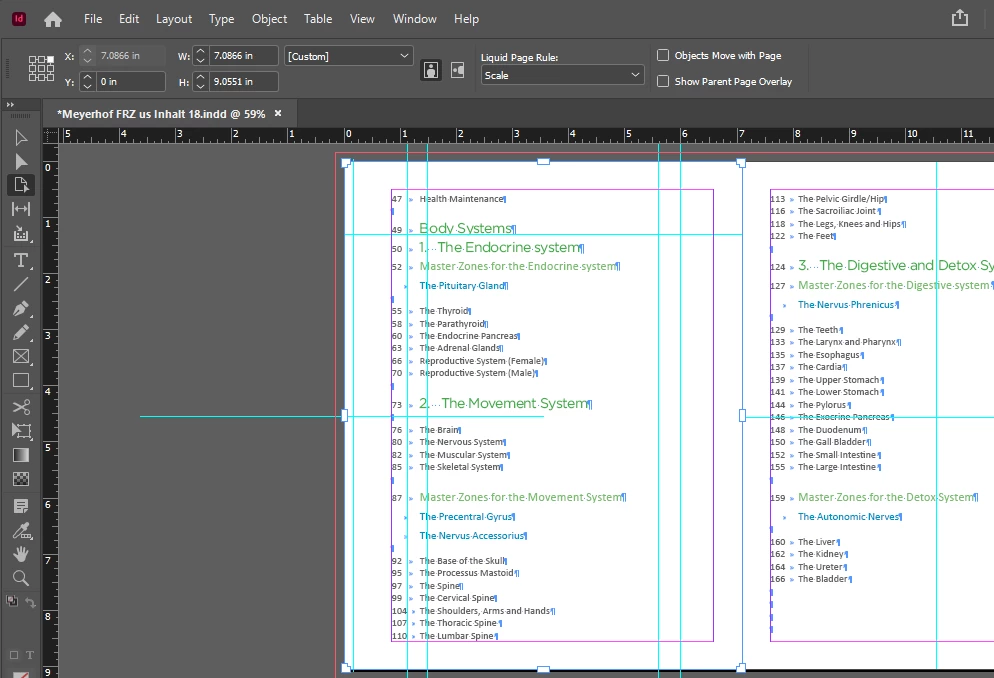Viewport: 994px width, 678px height.
Task: Choose the Rectangle Frame tool
Action: (21, 356)
